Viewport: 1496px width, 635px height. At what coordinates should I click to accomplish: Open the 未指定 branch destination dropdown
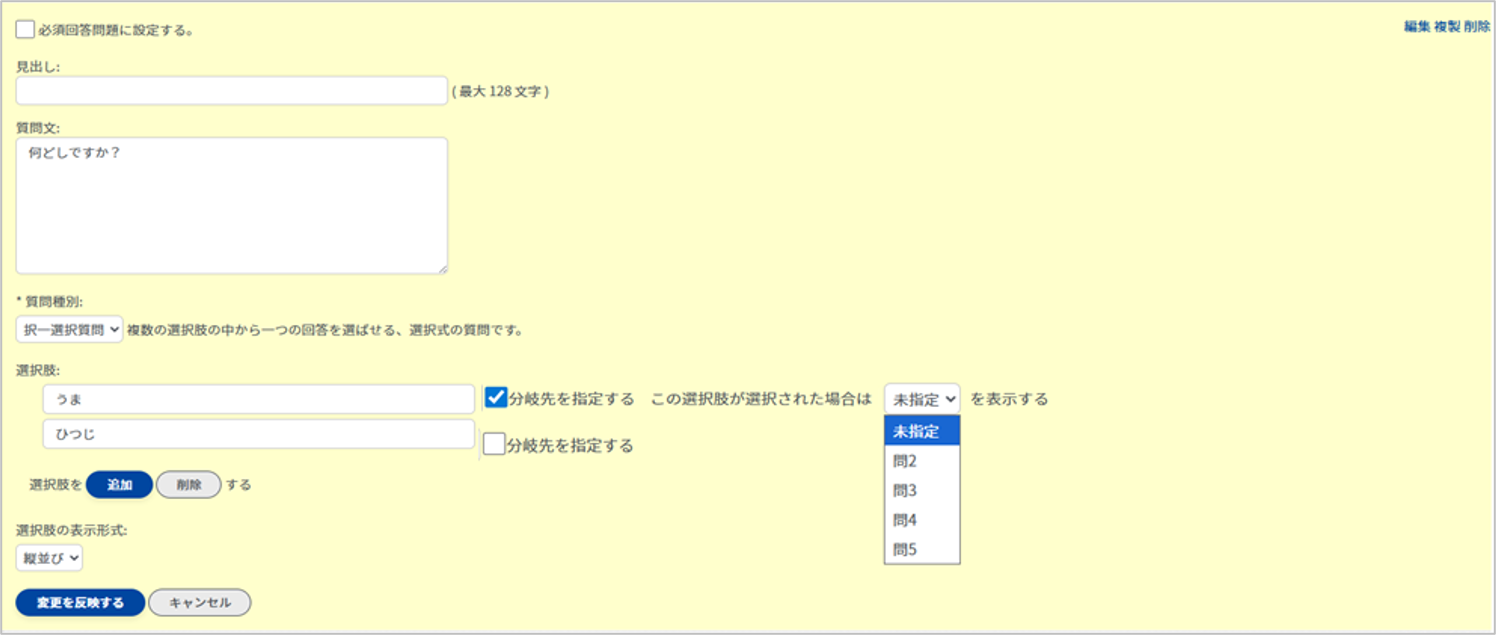[921, 397]
